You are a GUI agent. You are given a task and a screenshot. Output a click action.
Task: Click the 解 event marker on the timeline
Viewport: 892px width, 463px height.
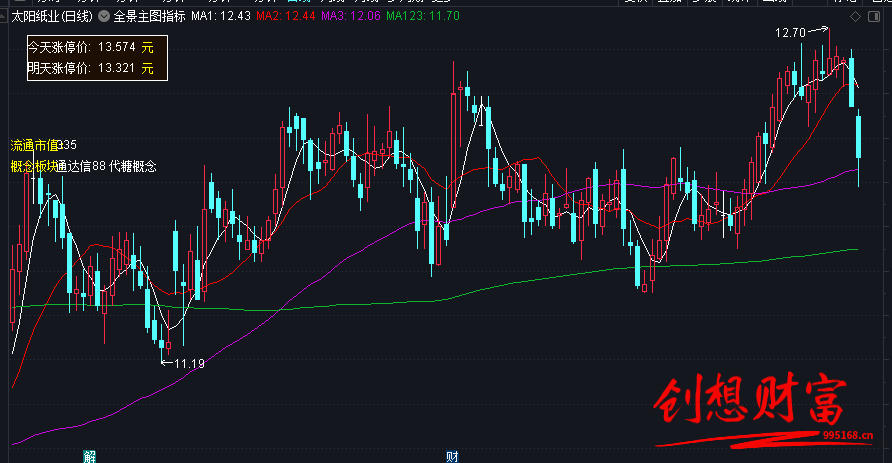[x=89, y=456]
